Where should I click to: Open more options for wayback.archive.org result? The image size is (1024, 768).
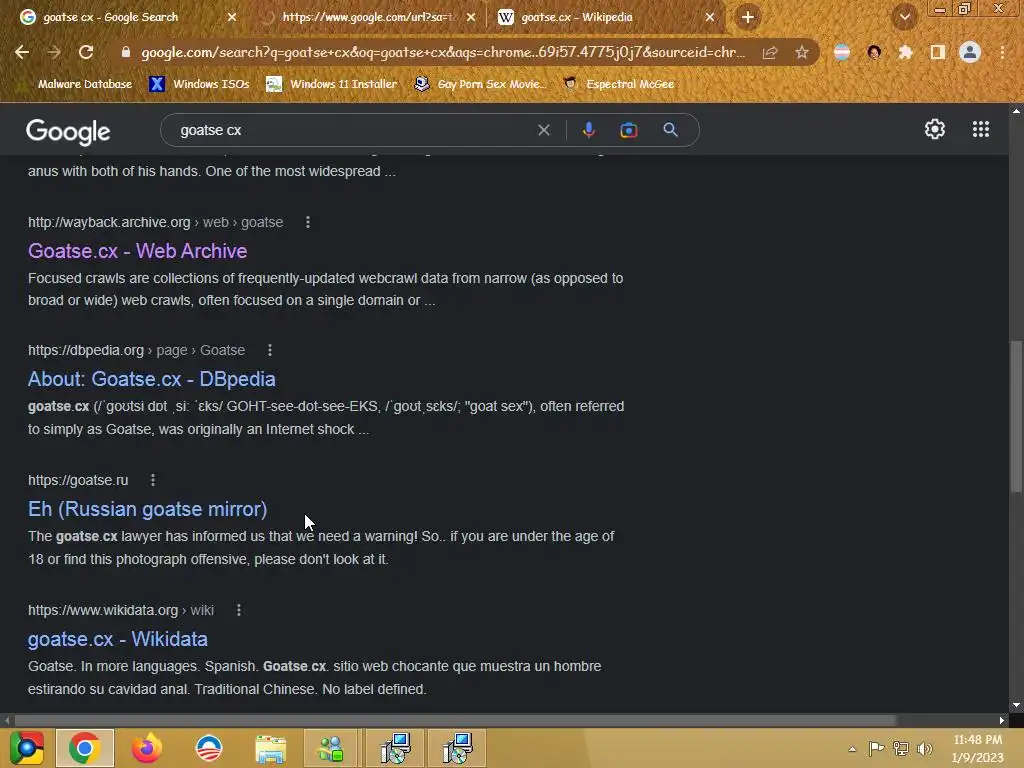(308, 222)
